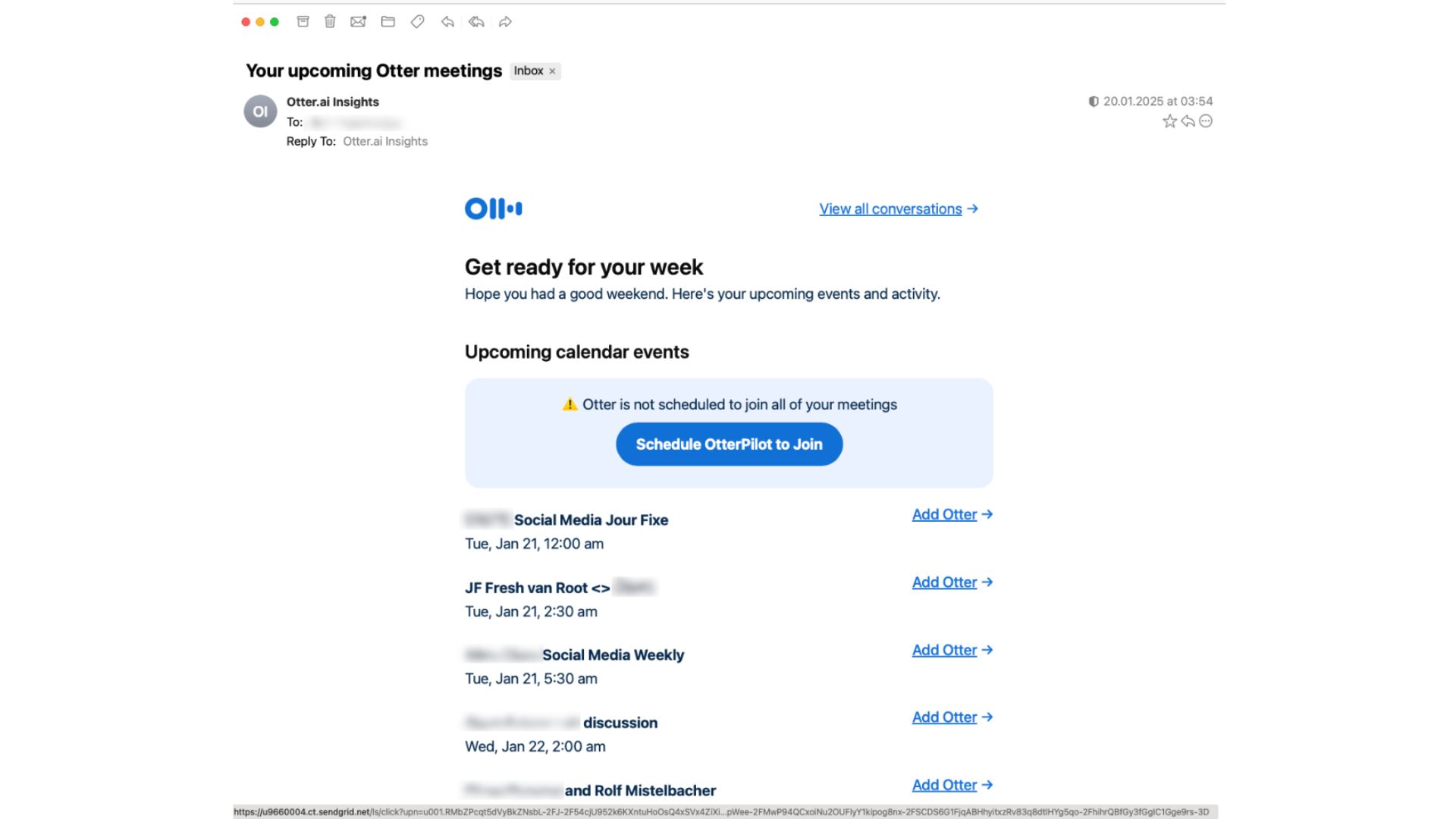1456x819 pixels.
Task: Mark message as unread via envelope icon
Action: pyautogui.click(x=358, y=22)
